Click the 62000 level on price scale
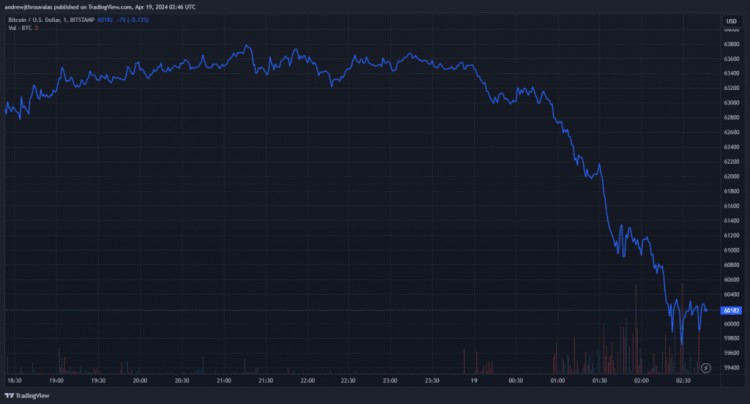The image size is (750, 404). (x=731, y=176)
